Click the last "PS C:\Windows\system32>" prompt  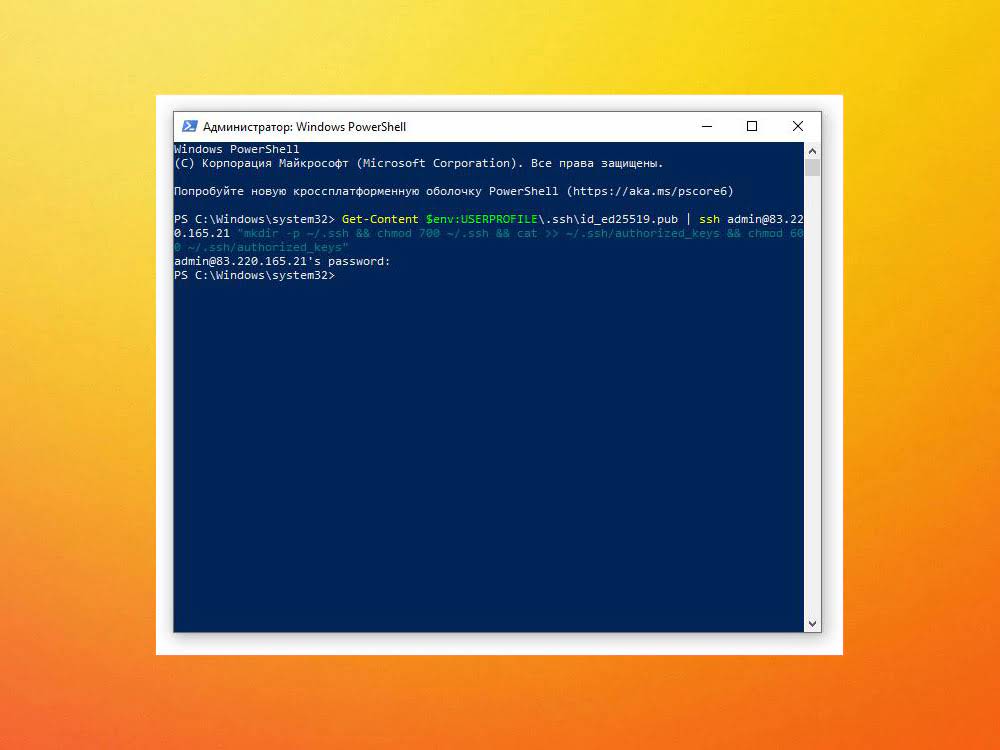pyautogui.click(x=254, y=276)
